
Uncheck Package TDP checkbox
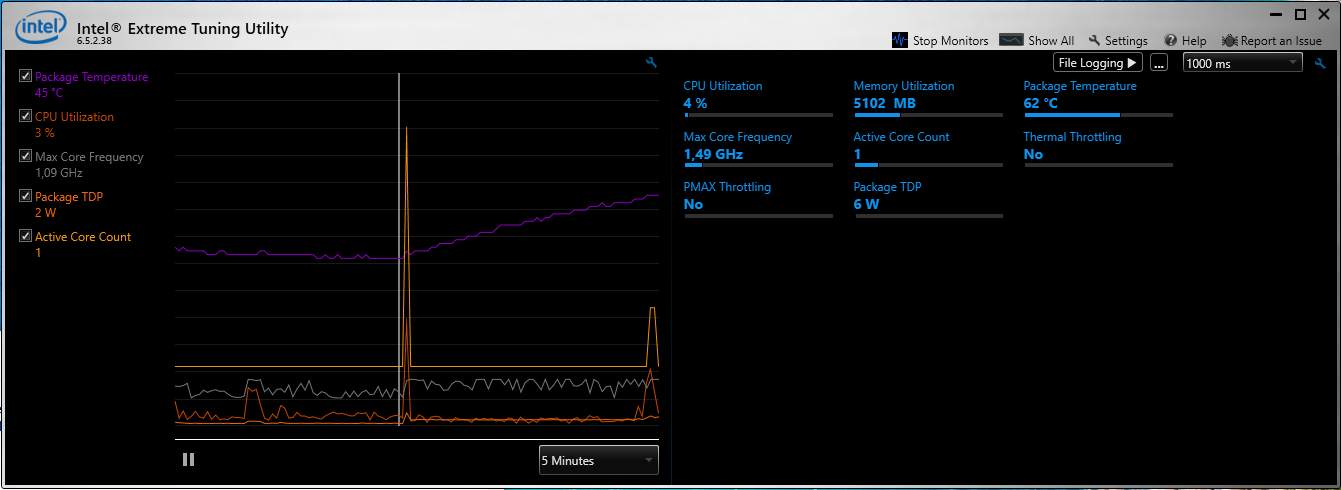click(26, 196)
